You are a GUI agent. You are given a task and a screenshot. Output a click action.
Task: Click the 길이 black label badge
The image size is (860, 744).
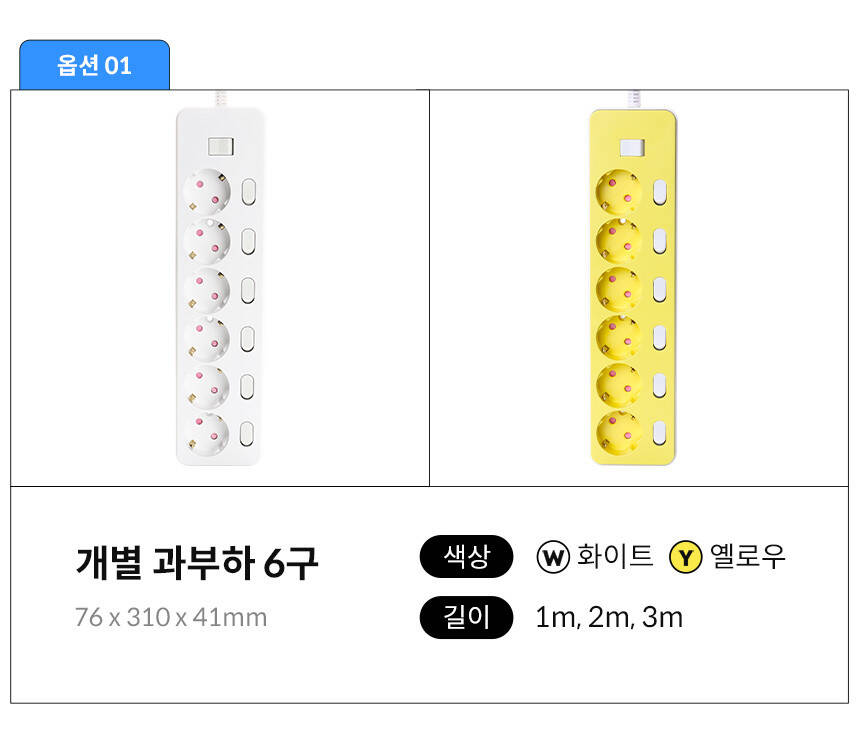[x=466, y=617]
